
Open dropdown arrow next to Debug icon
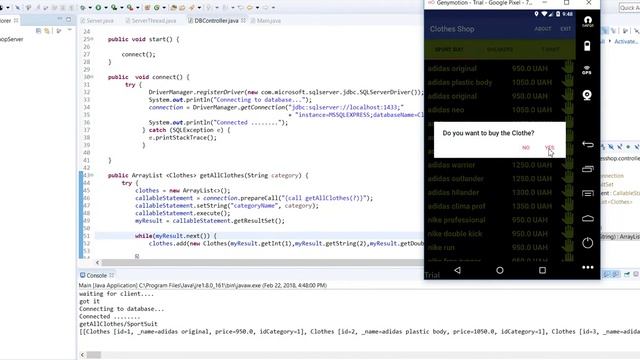89,7
